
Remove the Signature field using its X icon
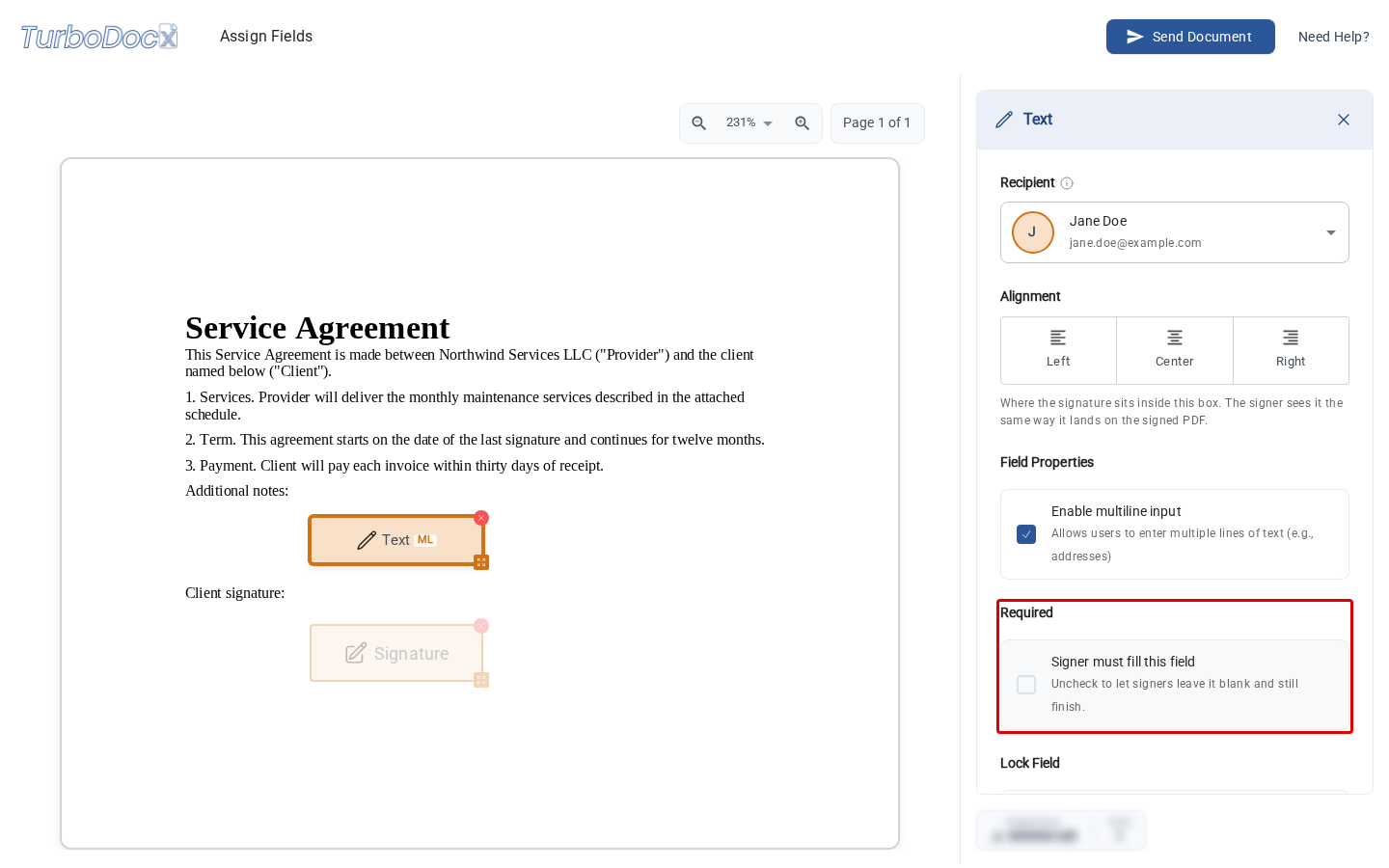(x=481, y=626)
